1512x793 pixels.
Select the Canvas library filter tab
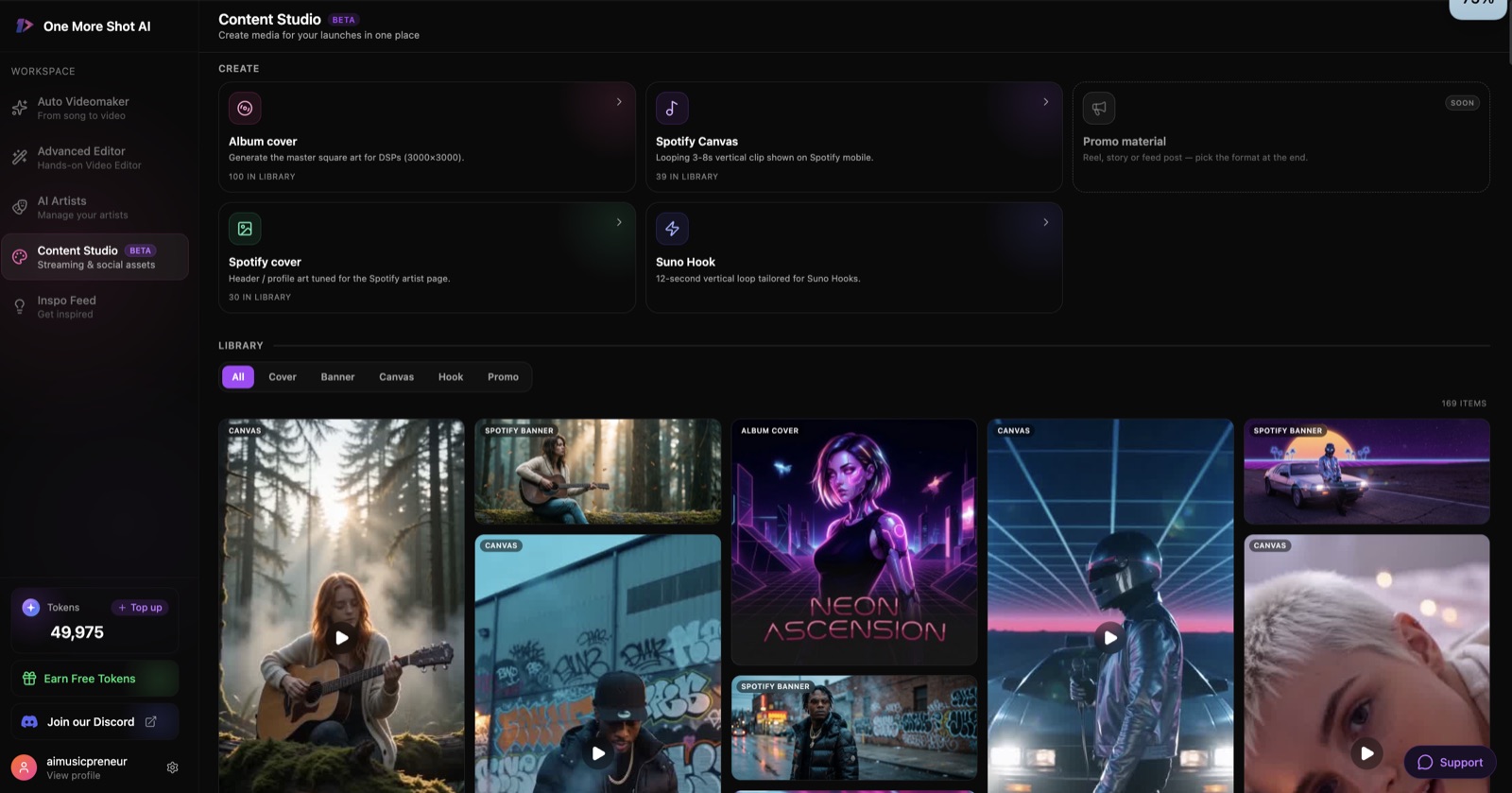(x=396, y=377)
